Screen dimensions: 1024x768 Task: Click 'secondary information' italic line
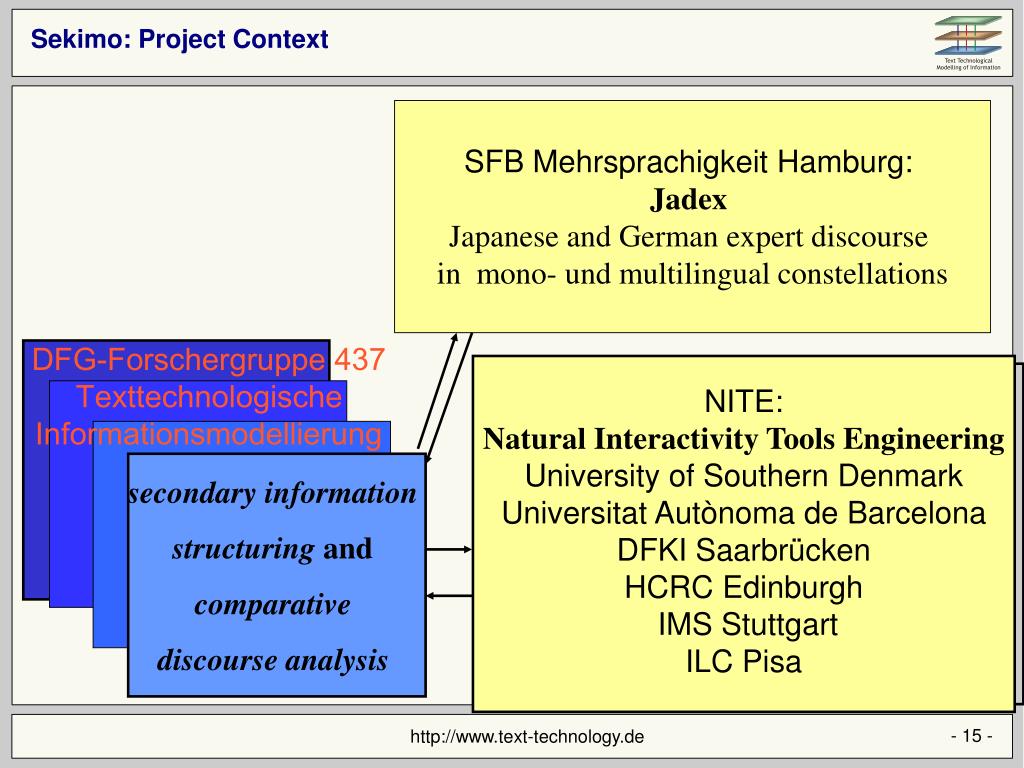pos(272,493)
